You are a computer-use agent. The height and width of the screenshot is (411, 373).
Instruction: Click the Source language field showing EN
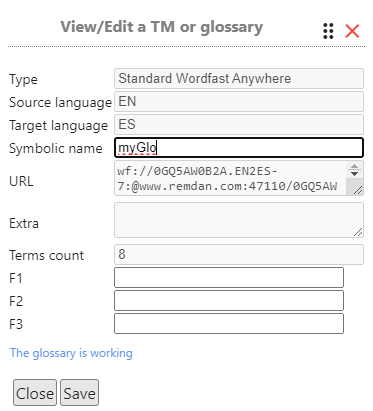pyautogui.click(x=239, y=101)
